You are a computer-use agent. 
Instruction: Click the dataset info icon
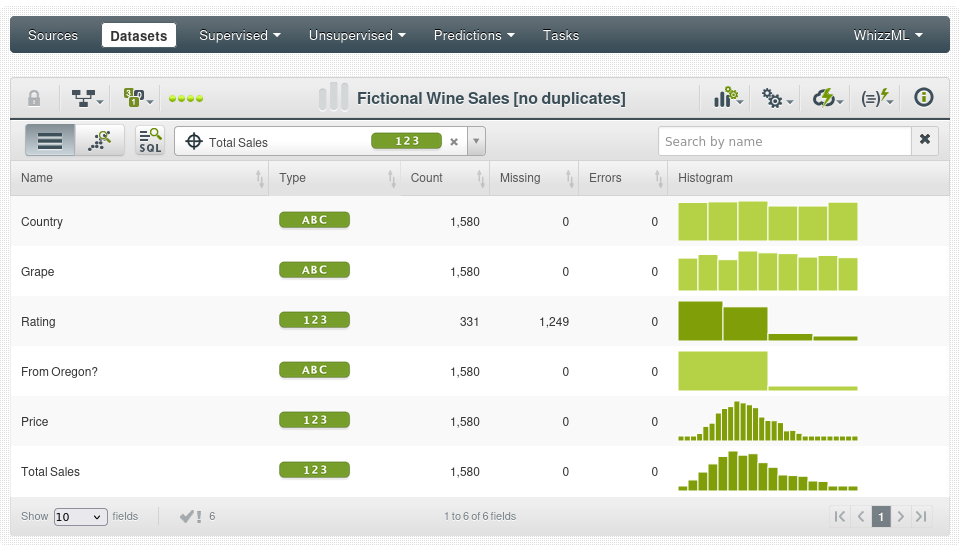pyautogui.click(x=924, y=98)
